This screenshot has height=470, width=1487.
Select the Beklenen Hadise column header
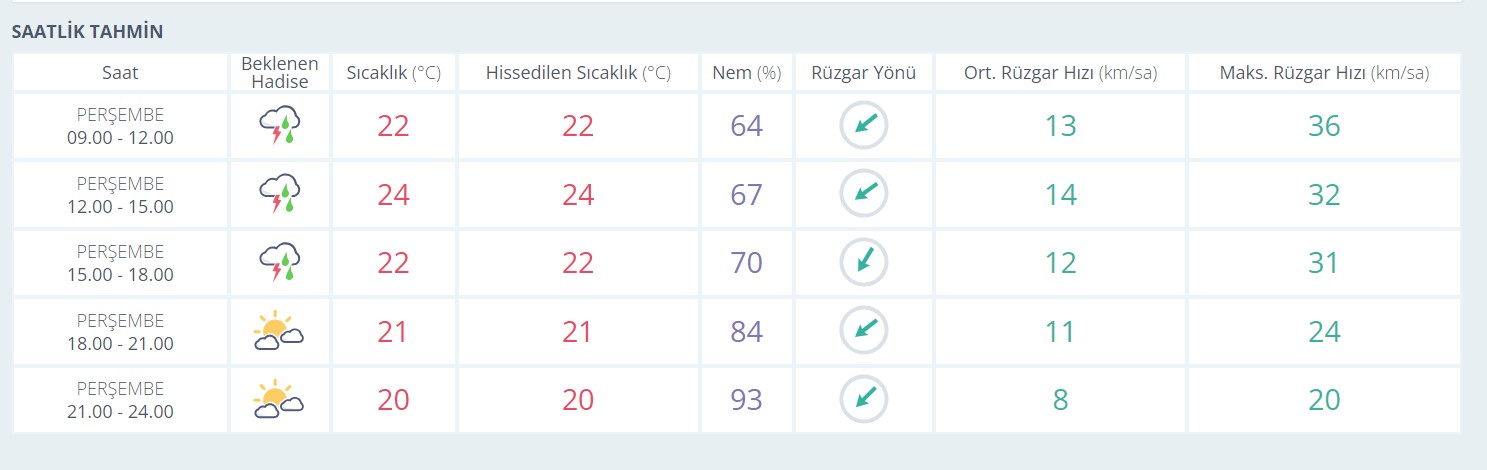280,73
